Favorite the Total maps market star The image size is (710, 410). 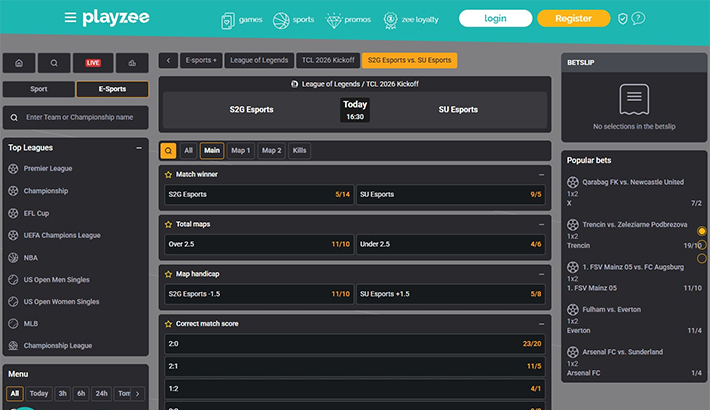click(x=168, y=224)
